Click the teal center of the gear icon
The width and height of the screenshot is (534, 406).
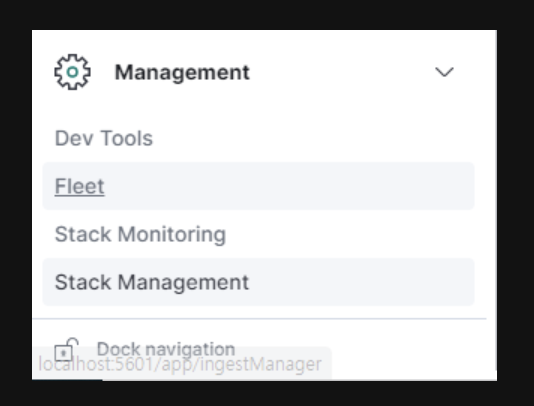72,72
